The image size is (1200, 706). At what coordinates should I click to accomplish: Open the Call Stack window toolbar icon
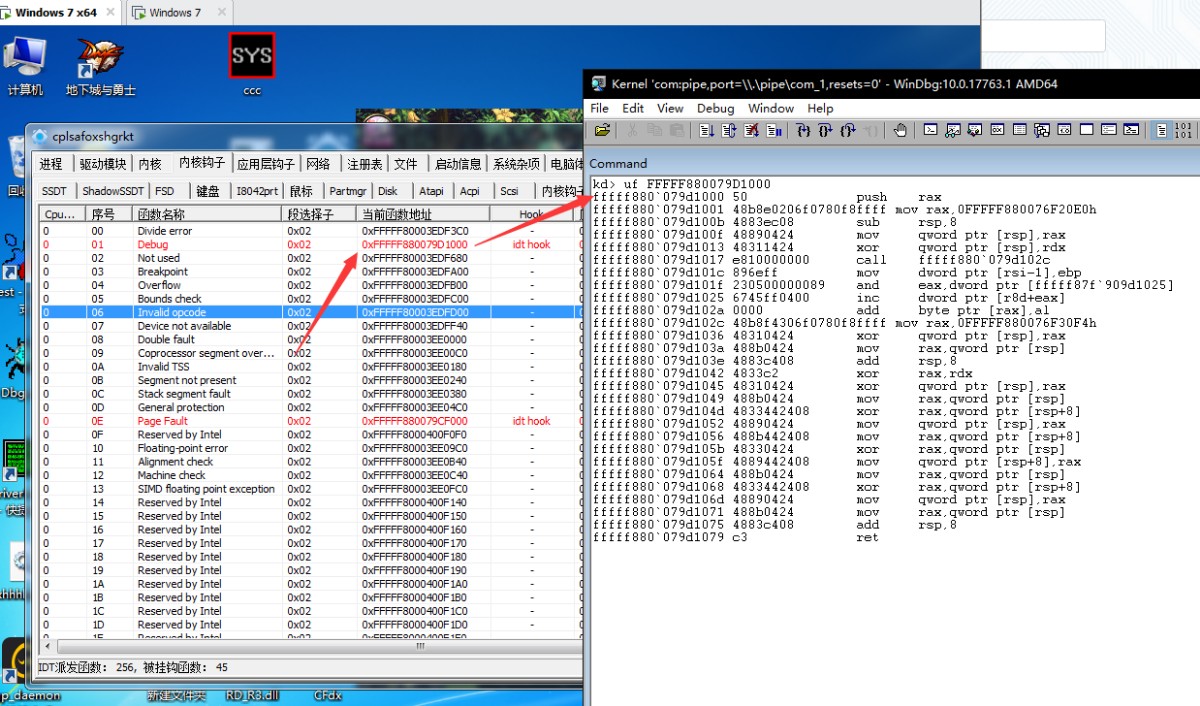click(1041, 130)
